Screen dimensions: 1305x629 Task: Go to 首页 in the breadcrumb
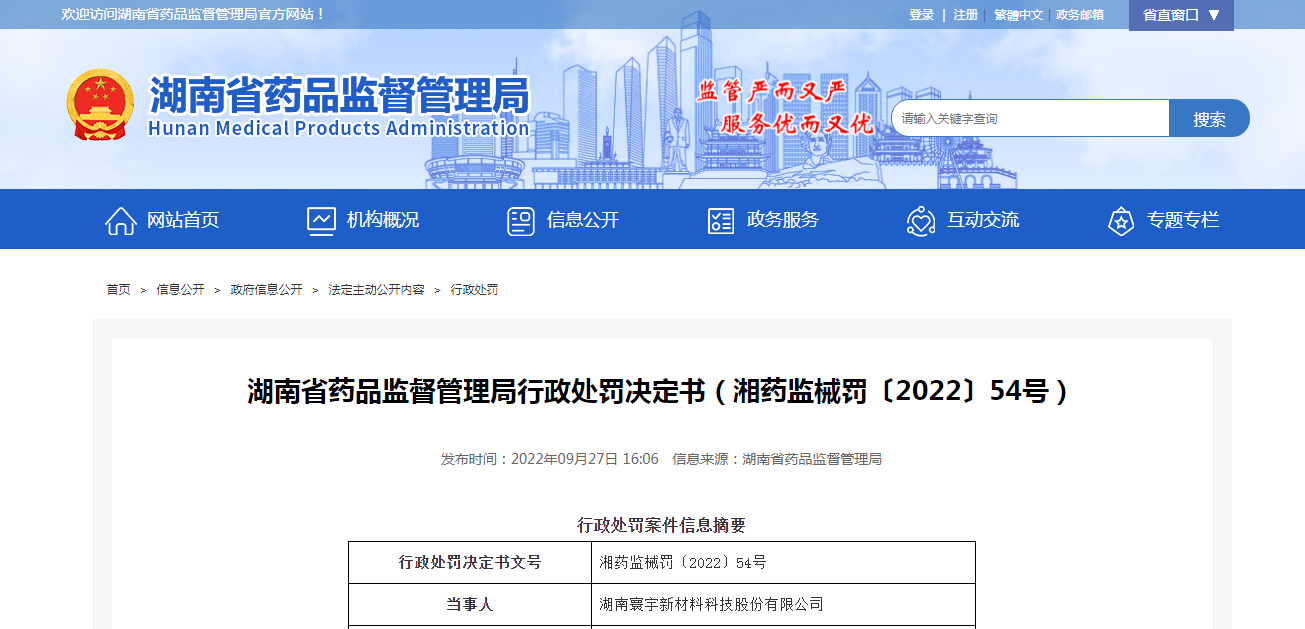pos(118,290)
